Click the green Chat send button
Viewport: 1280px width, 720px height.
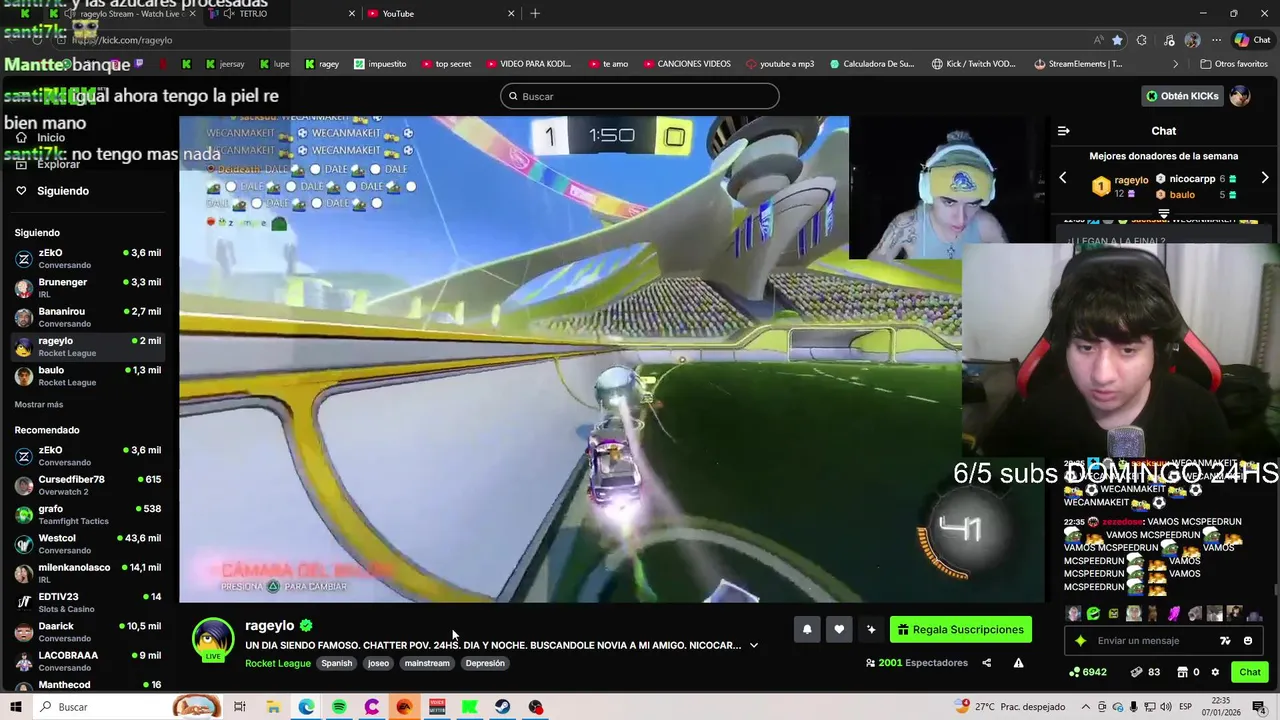[x=1250, y=672]
